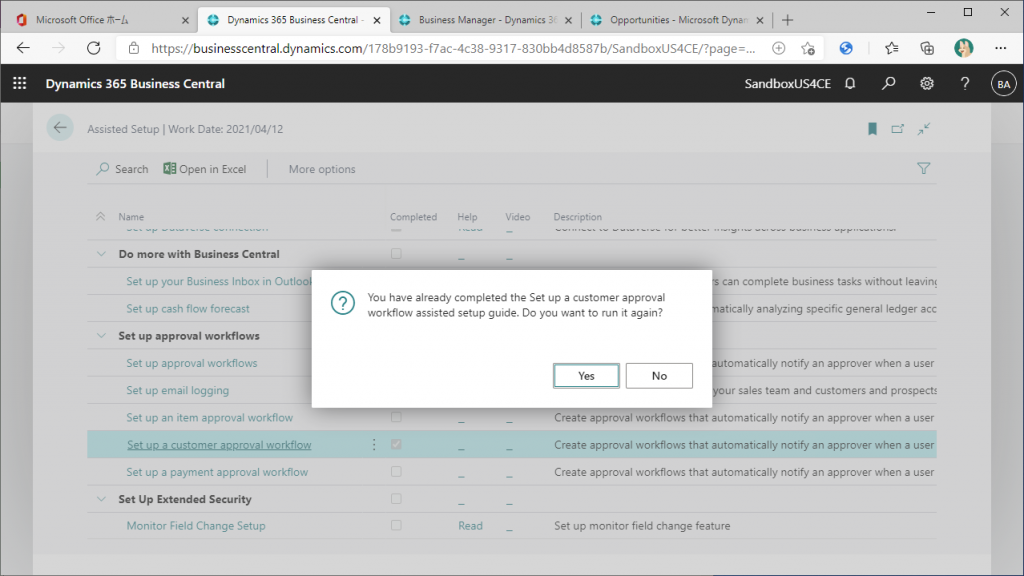Open Set up your Business Inbox in Outlook
This screenshot has height=576, width=1024.
[219, 281]
